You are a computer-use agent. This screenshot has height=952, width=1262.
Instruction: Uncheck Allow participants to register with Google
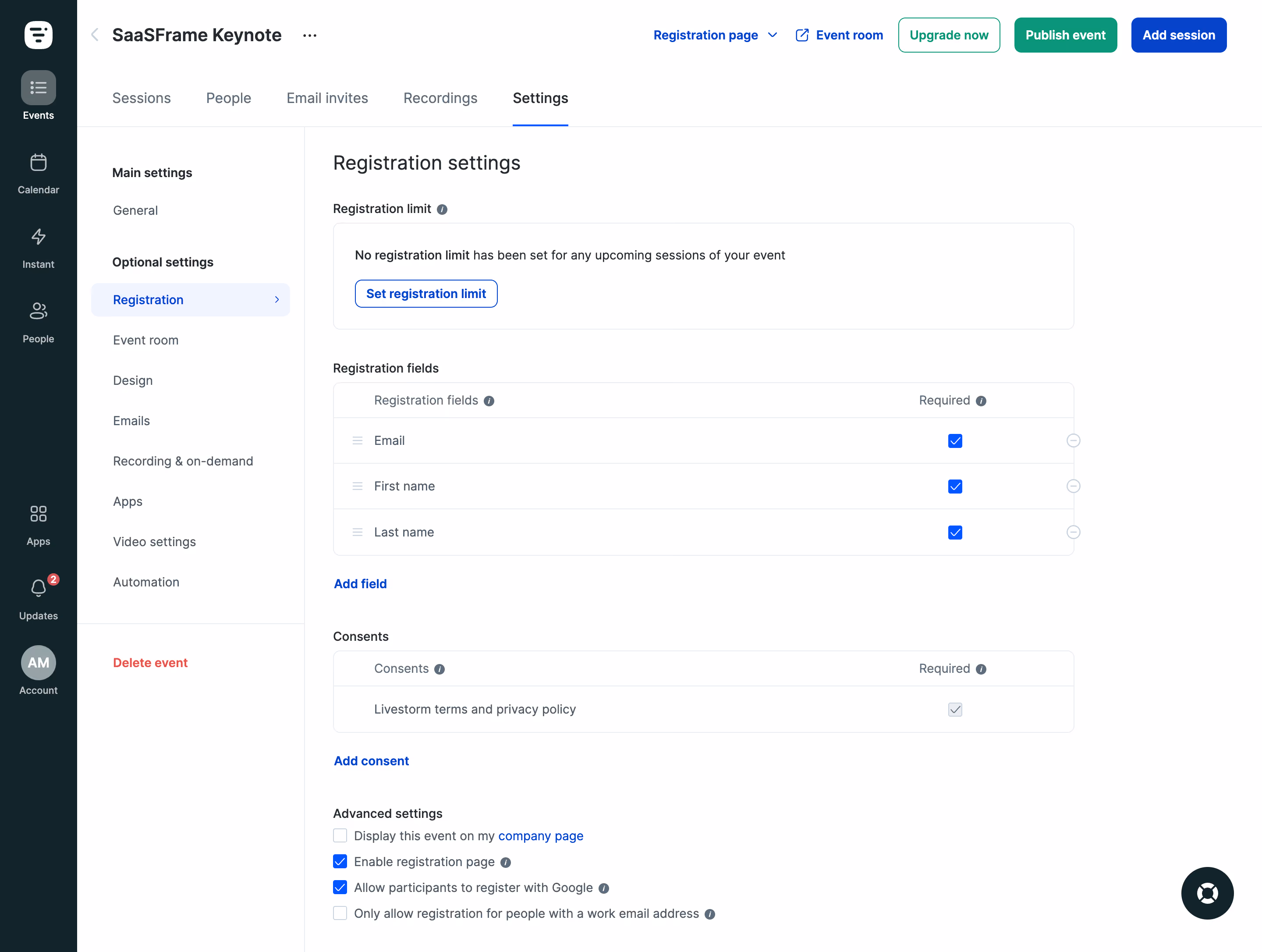click(x=340, y=888)
